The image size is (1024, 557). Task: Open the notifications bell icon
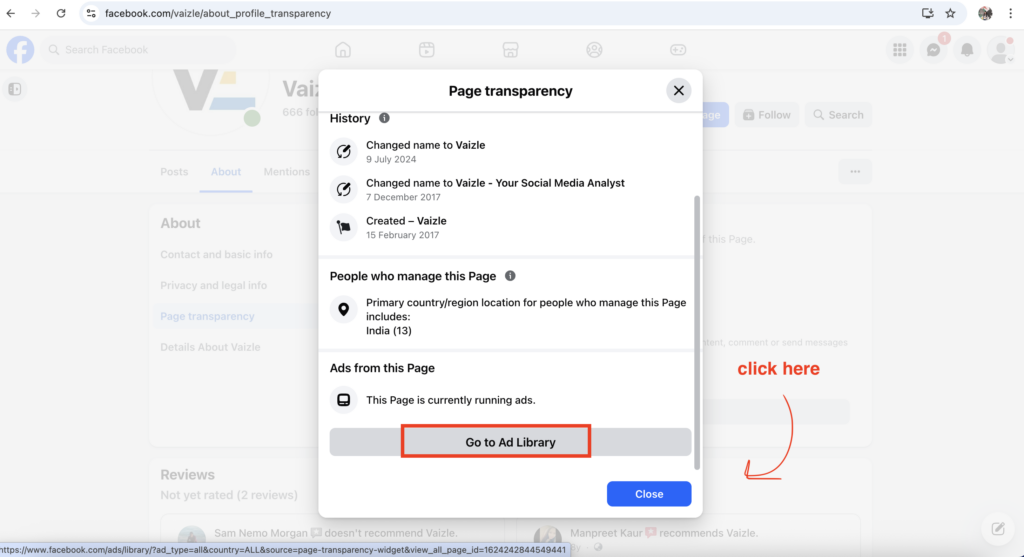pyautogui.click(x=967, y=50)
